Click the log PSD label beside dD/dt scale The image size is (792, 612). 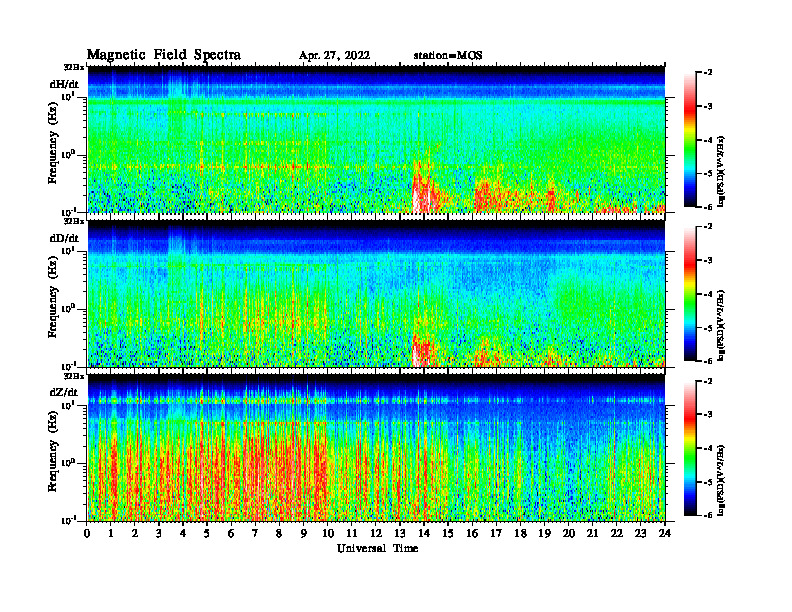click(722, 326)
